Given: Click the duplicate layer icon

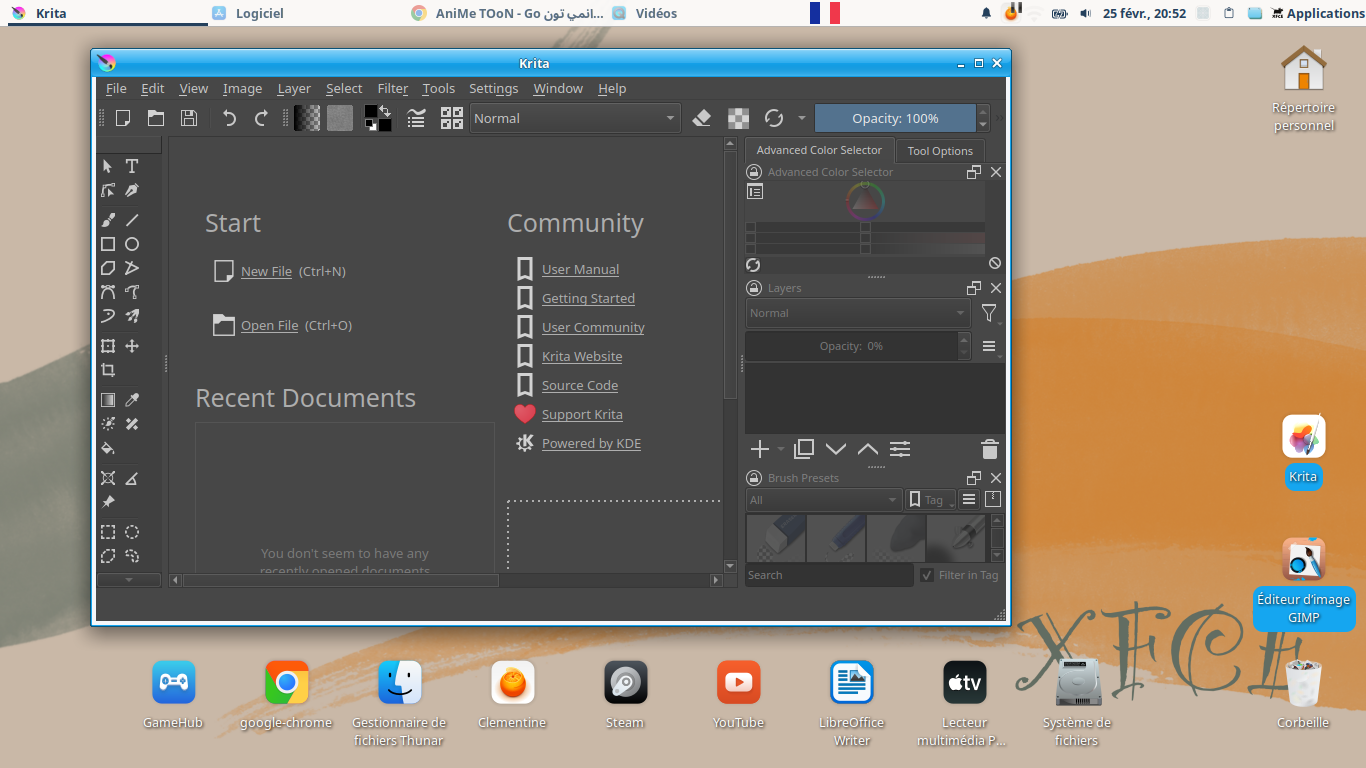Looking at the screenshot, I should click(x=804, y=449).
